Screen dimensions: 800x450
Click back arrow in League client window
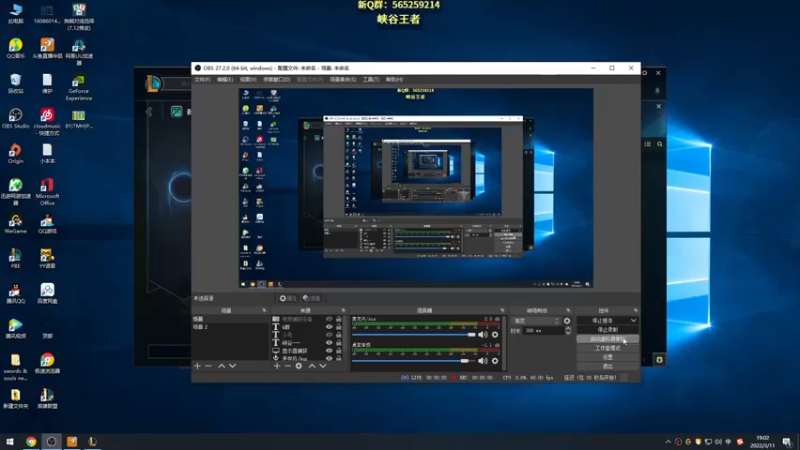click(149, 111)
